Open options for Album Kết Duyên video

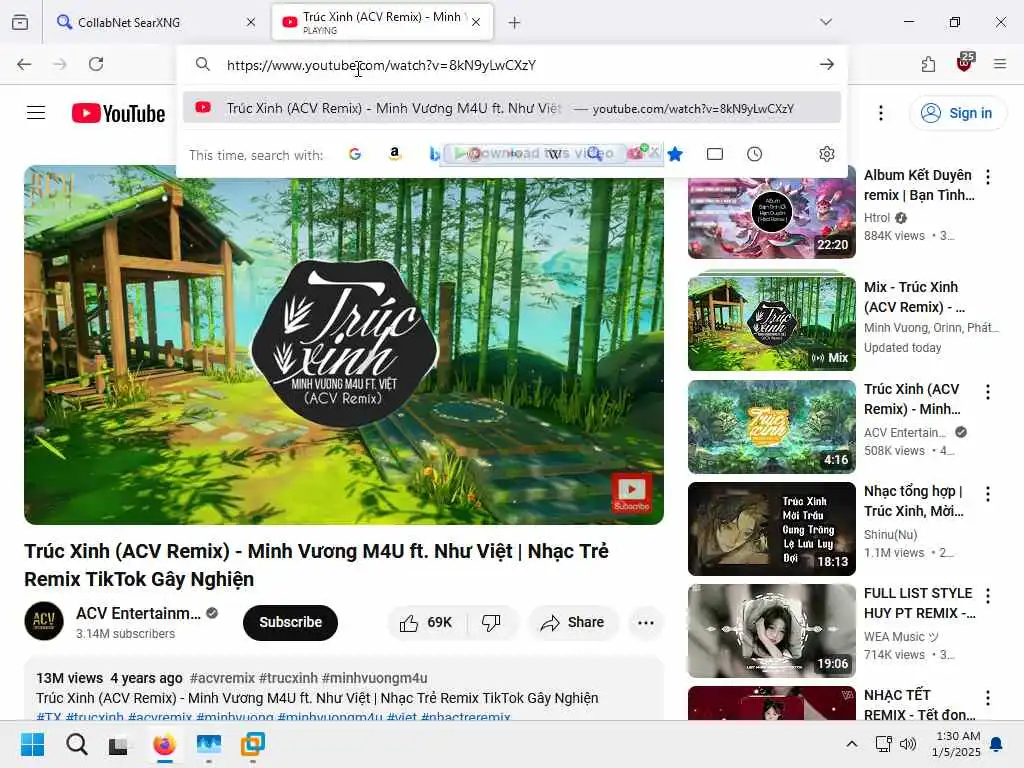point(988,177)
